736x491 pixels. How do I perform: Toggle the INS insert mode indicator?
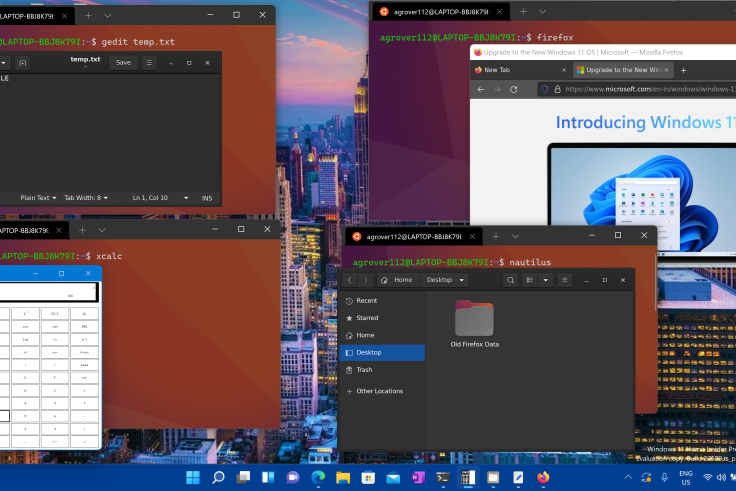207,198
